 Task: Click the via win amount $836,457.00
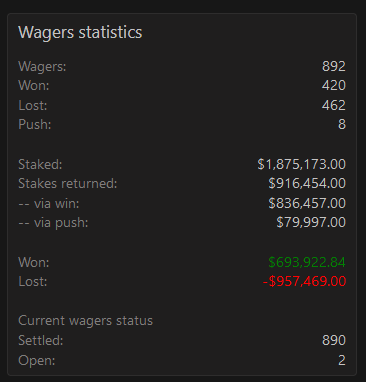(307, 203)
